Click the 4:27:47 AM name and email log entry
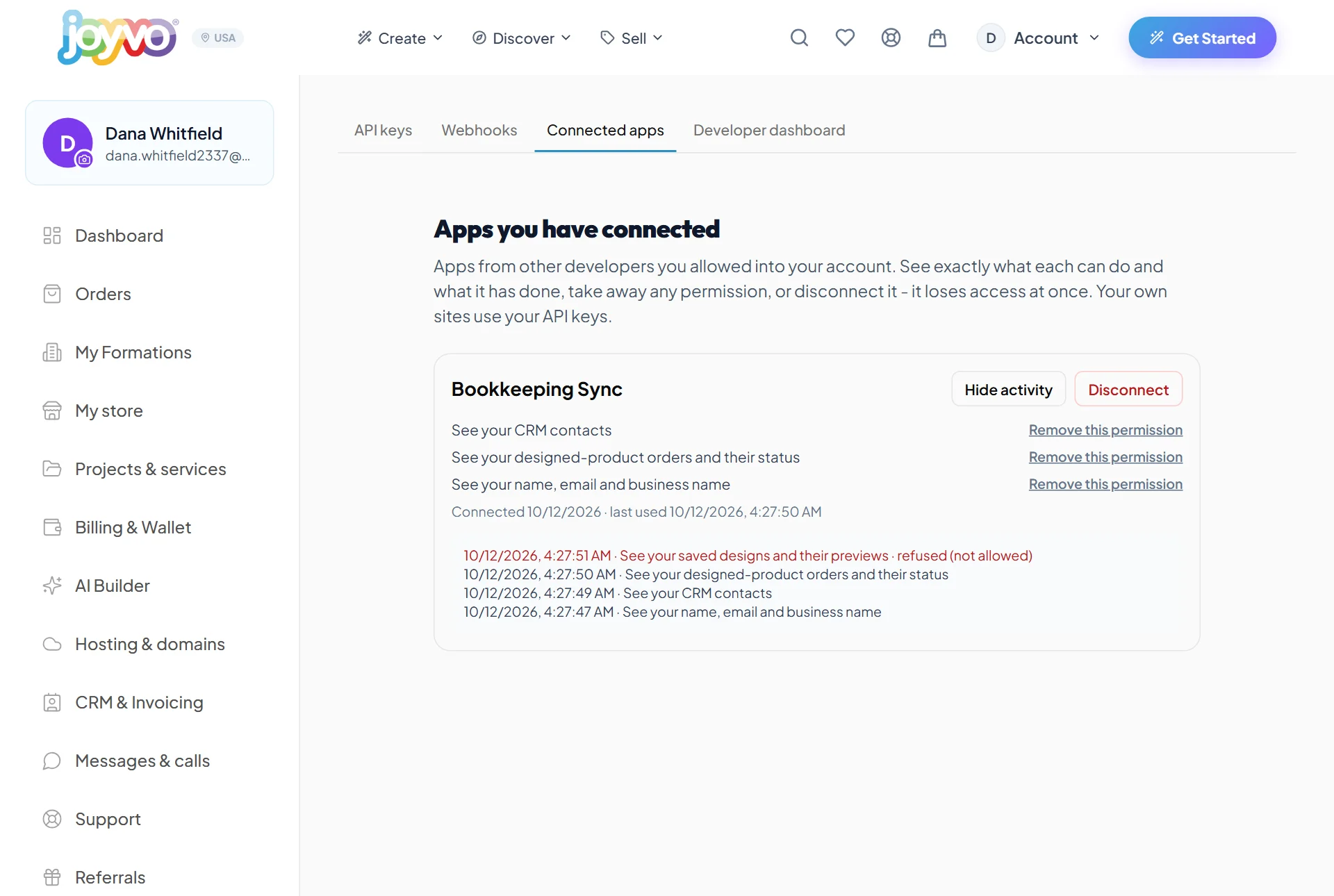 tap(673, 612)
